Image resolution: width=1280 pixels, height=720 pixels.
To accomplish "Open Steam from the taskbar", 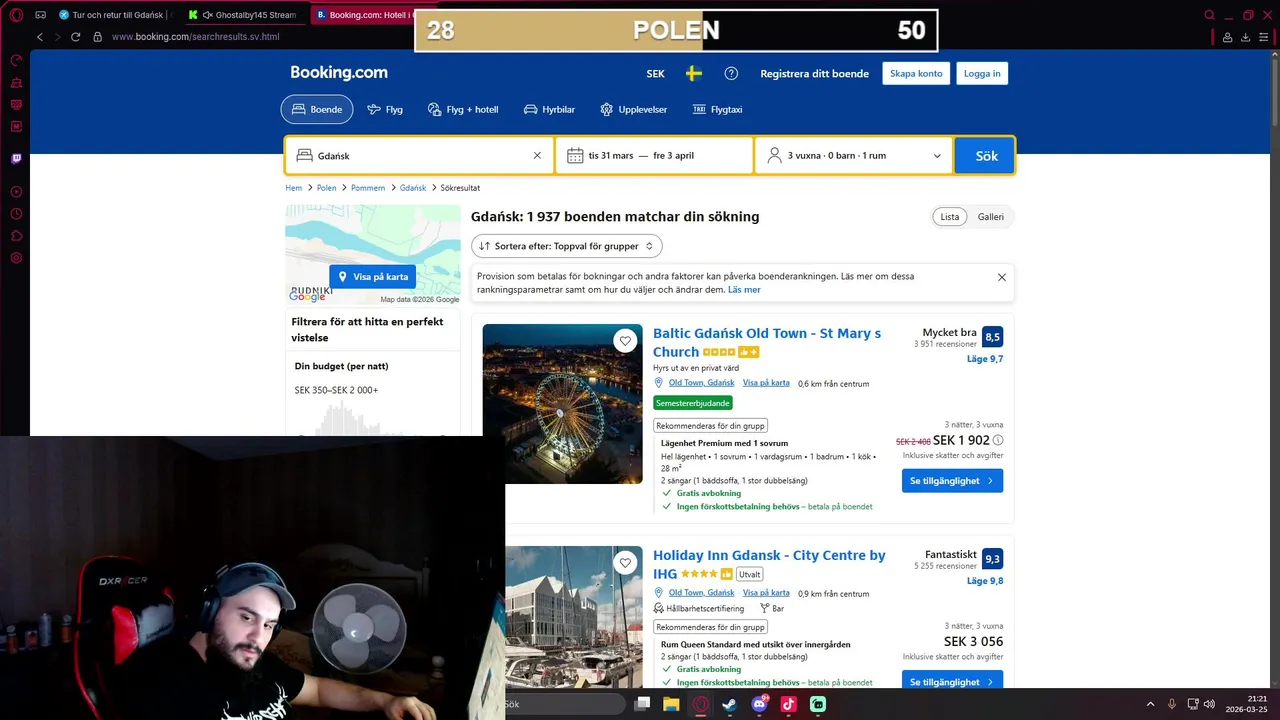I will coord(729,704).
